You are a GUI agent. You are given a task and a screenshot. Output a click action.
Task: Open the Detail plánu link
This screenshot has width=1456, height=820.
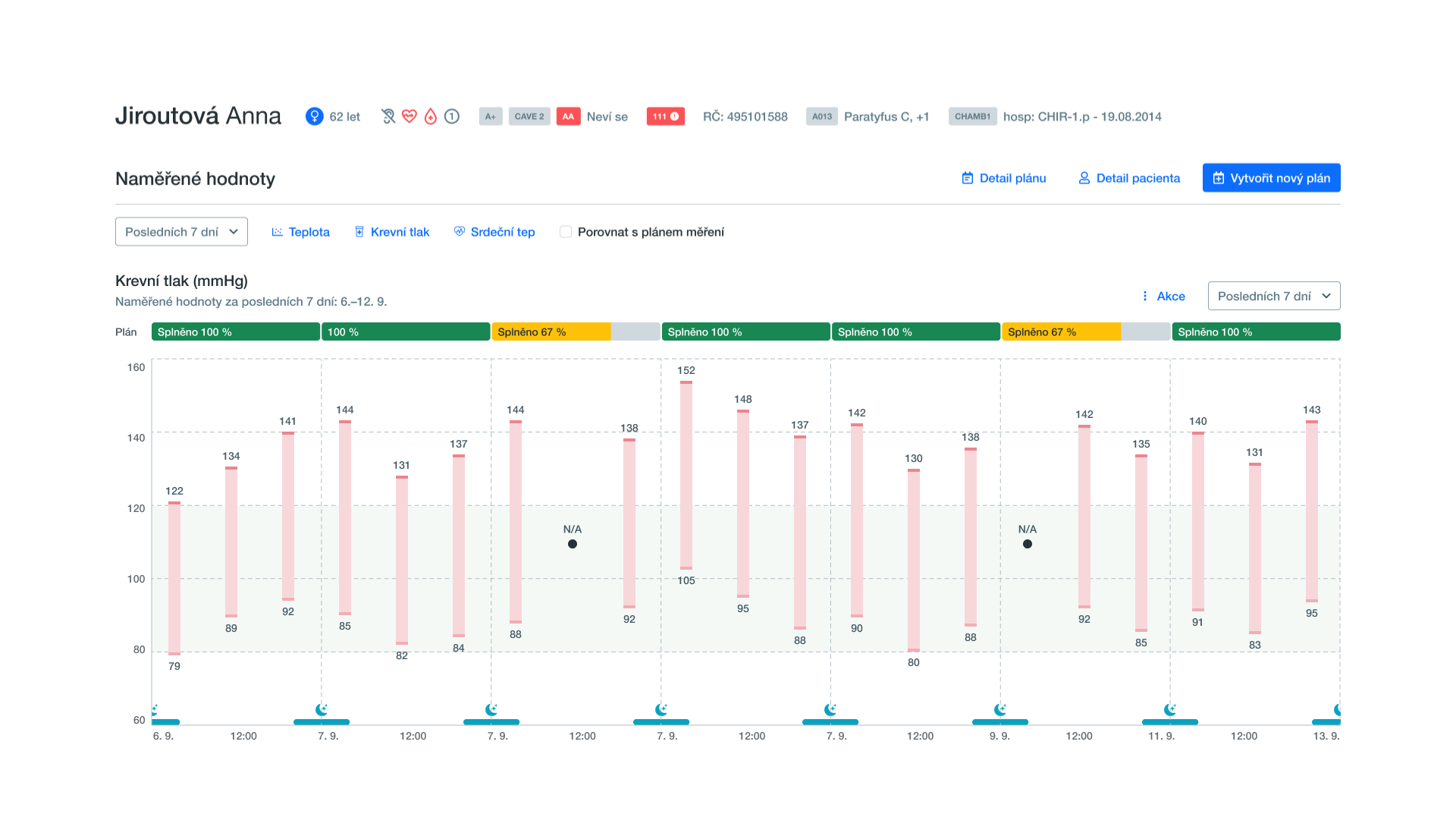click(1003, 178)
